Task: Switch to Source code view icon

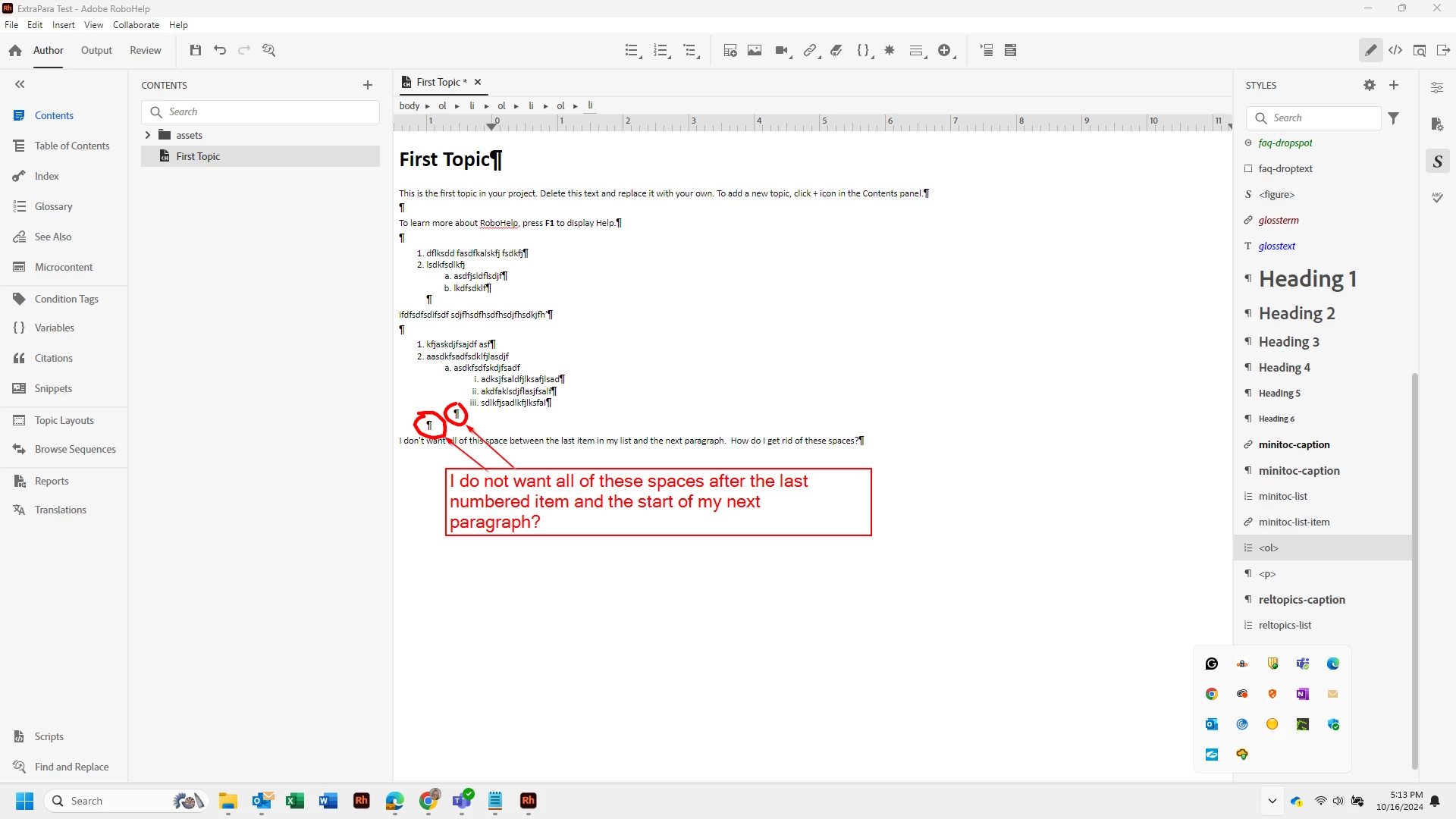Action: coord(1395,50)
